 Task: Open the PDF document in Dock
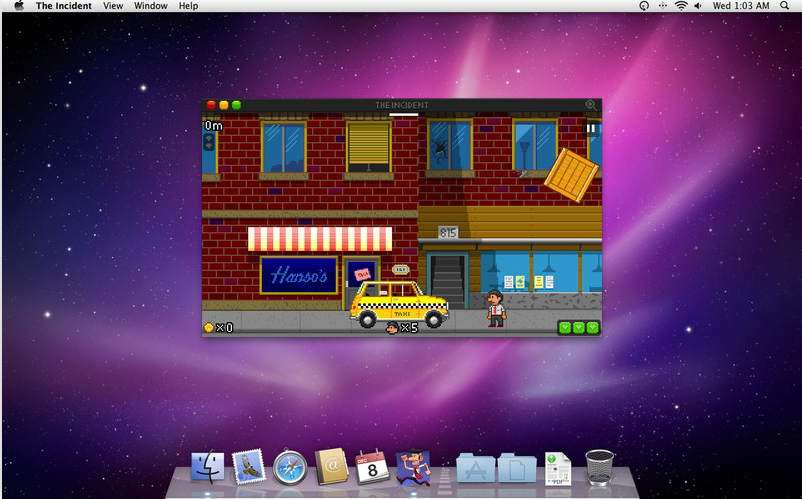(x=558, y=468)
